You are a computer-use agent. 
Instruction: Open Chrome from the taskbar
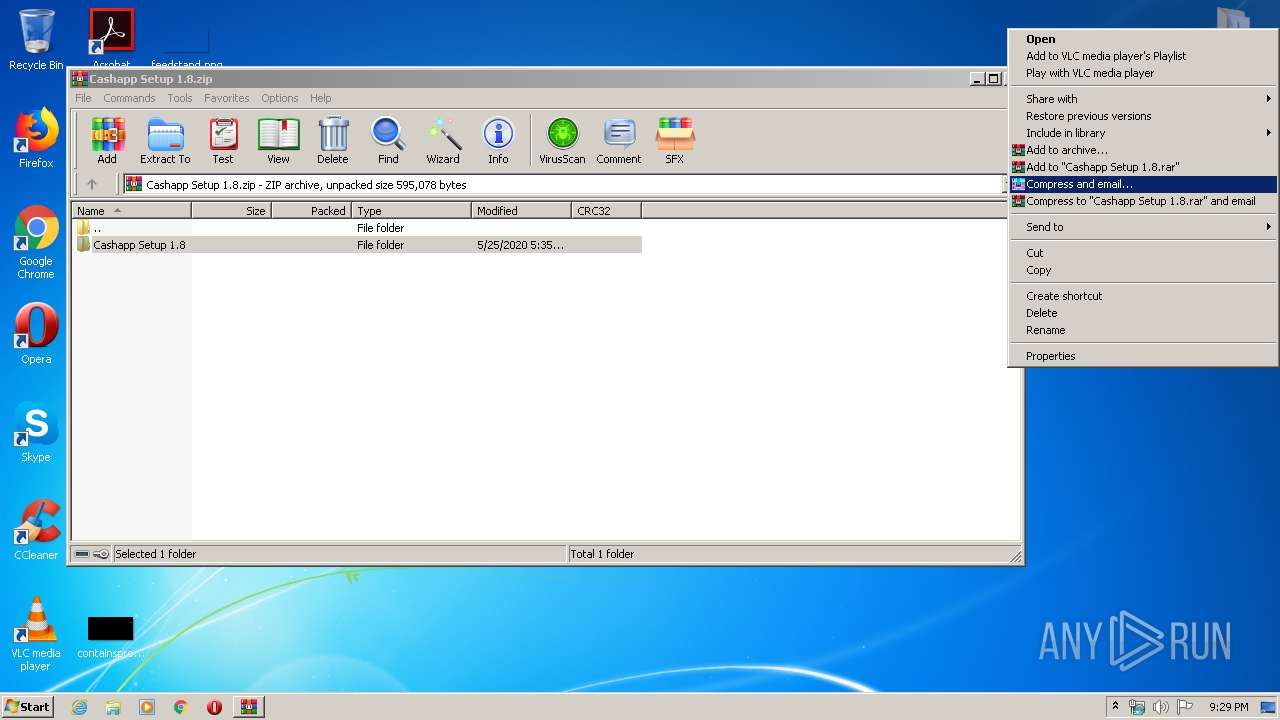tap(180, 707)
